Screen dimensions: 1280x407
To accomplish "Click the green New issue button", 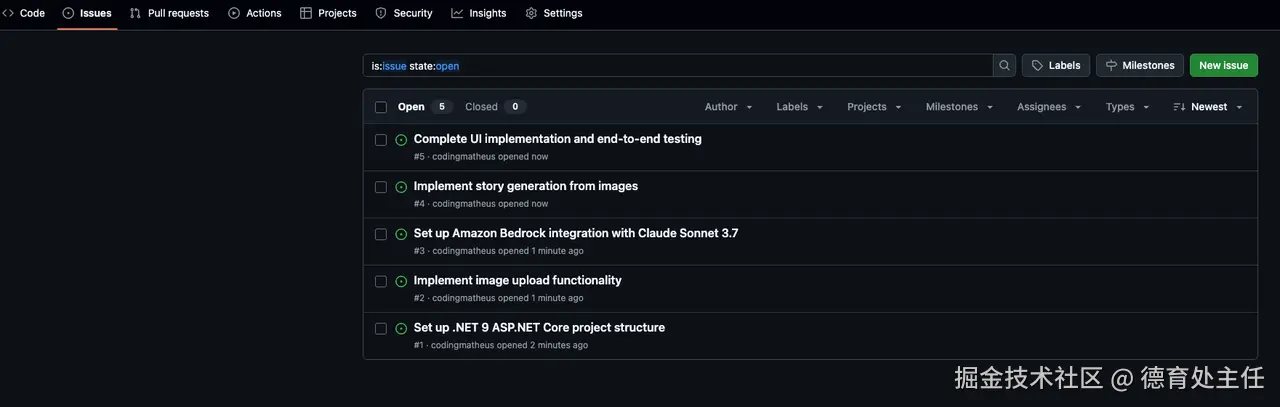I will pyautogui.click(x=1223, y=66).
